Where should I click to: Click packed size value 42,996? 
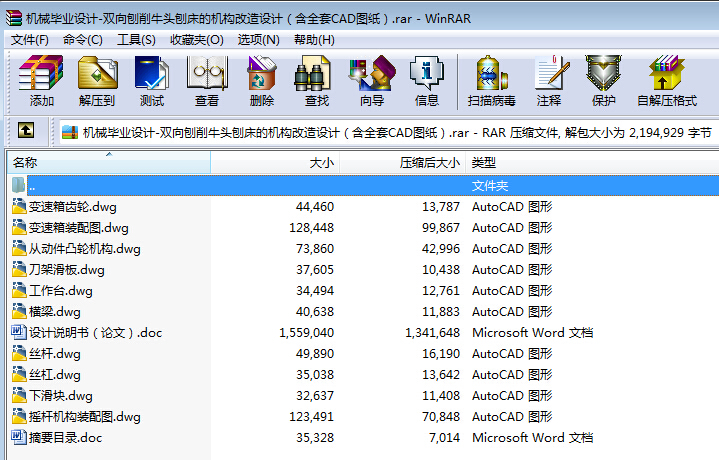coord(441,249)
